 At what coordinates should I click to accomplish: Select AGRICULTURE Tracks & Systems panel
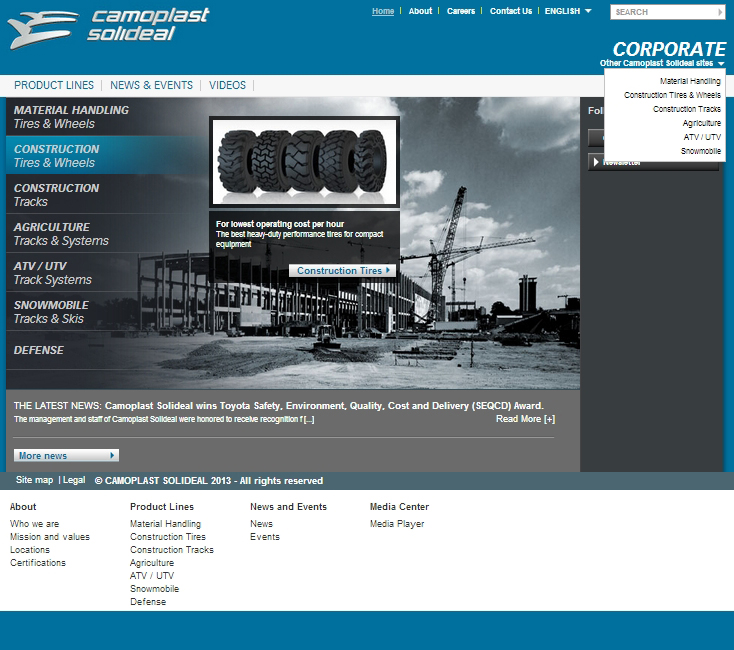point(107,234)
